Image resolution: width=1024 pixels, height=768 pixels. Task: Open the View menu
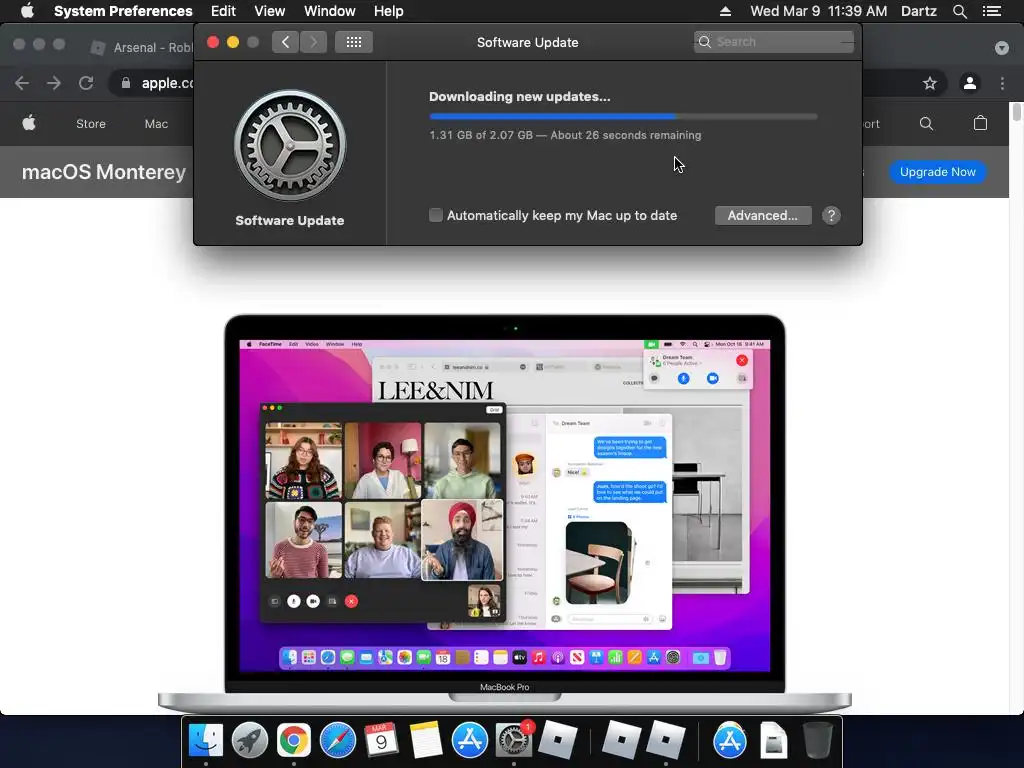pyautogui.click(x=269, y=11)
